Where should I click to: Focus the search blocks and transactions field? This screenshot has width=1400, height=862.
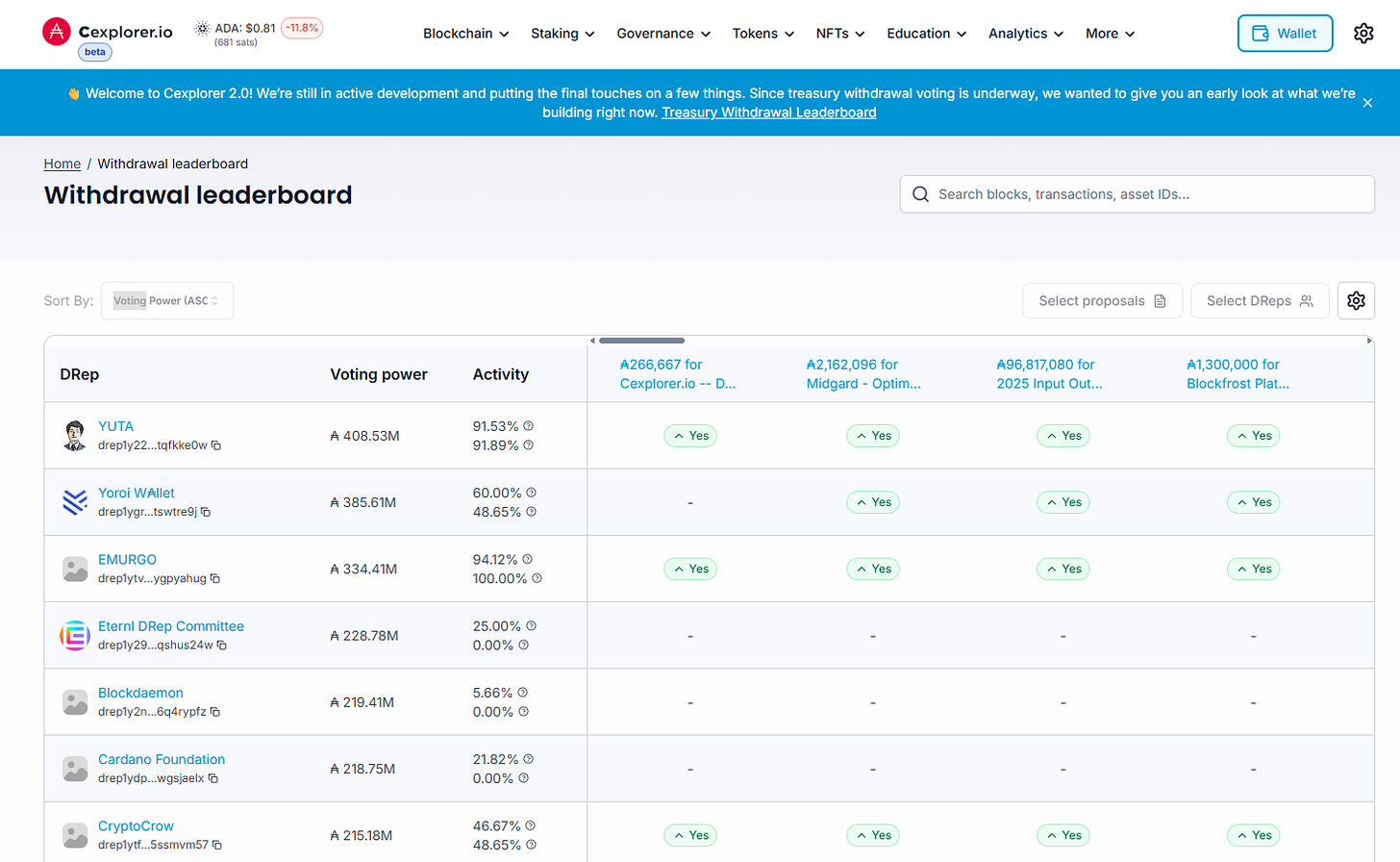(x=1137, y=194)
